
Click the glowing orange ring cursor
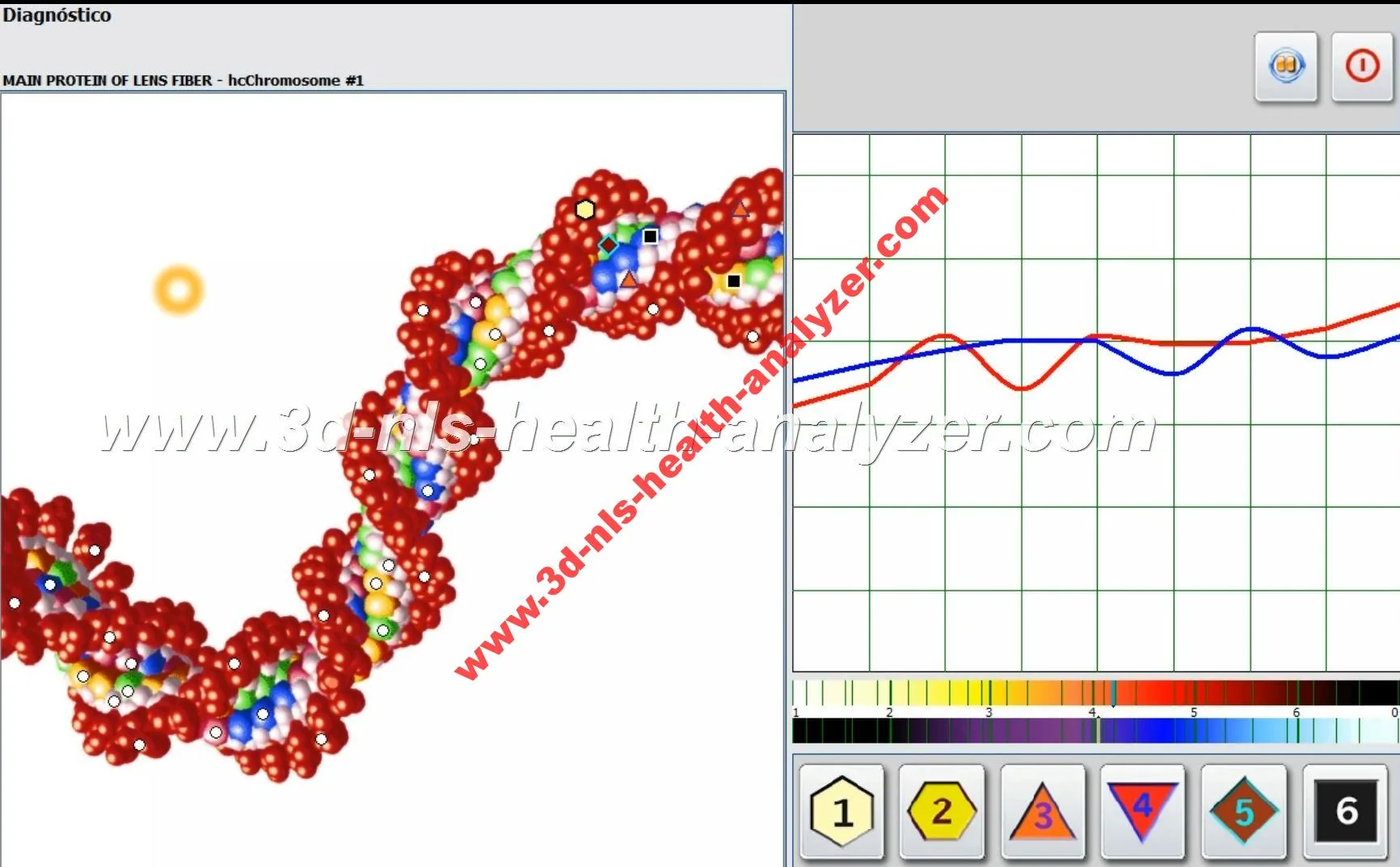[179, 289]
